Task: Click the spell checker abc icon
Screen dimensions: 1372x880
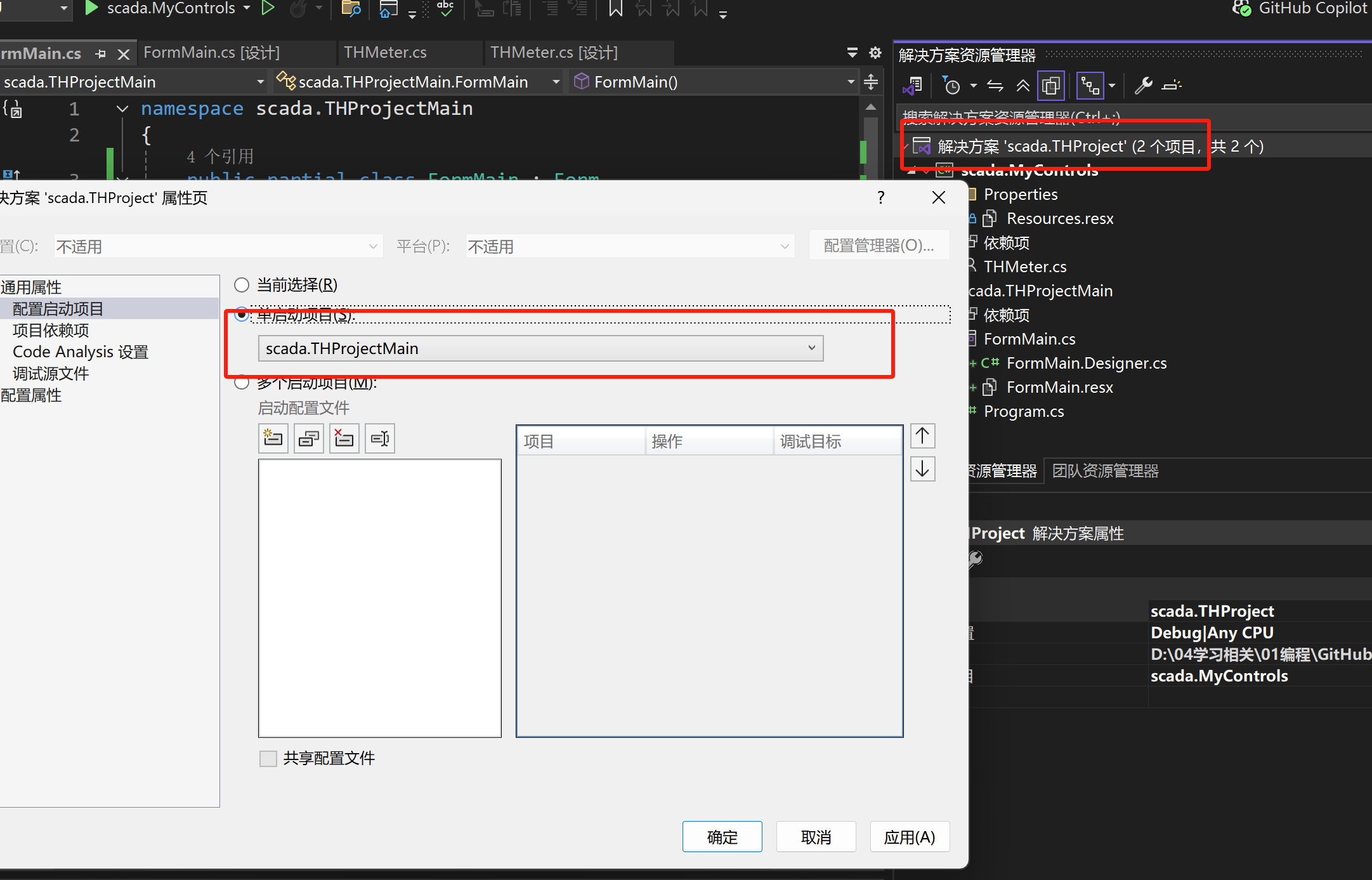Action: 446,8
